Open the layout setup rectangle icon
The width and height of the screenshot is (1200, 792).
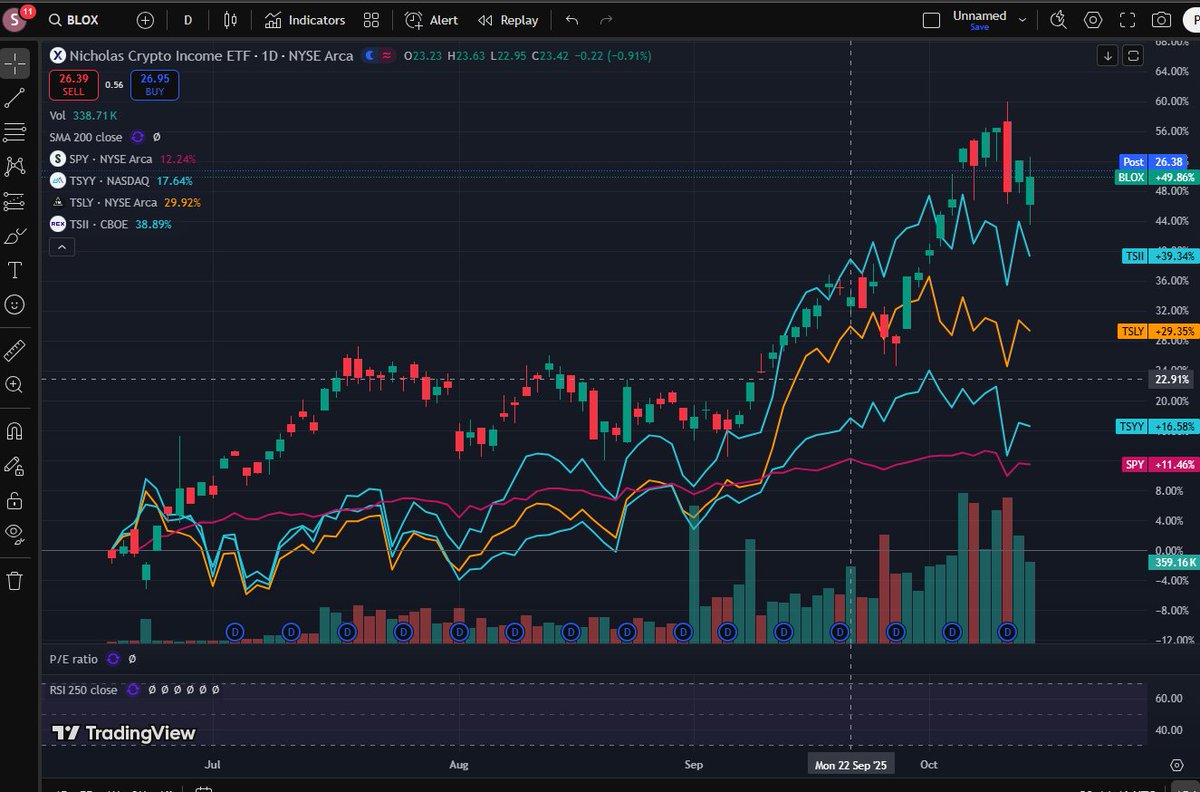pyautogui.click(x=931, y=20)
